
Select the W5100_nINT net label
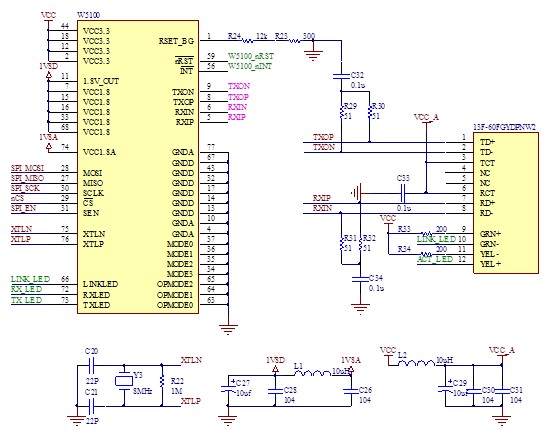coord(250,66)
